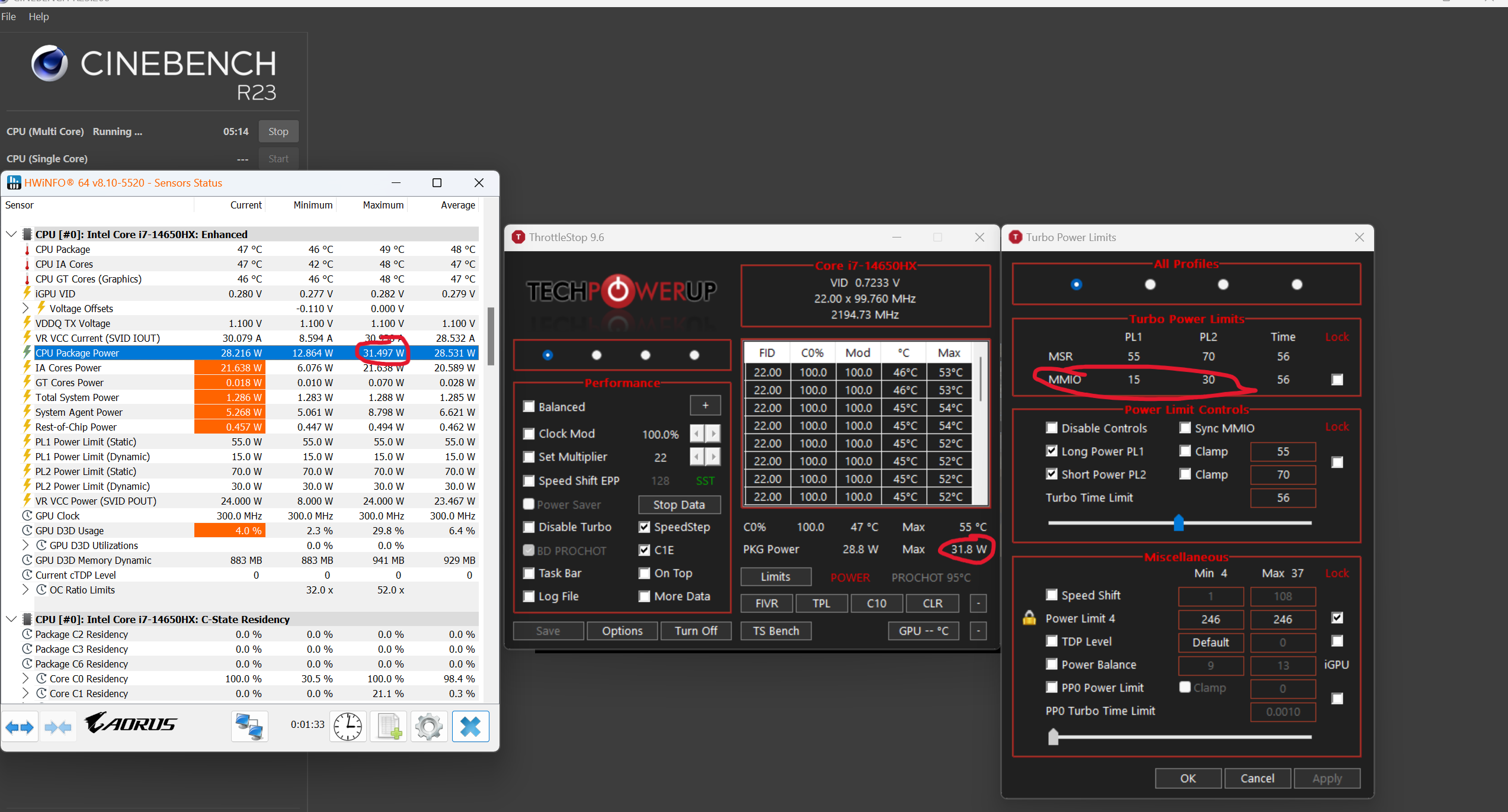The height and width of the screenshot is (812, 1508).
Task: Click thermometer icon of CPU Package row
Action: coord(27,249)
